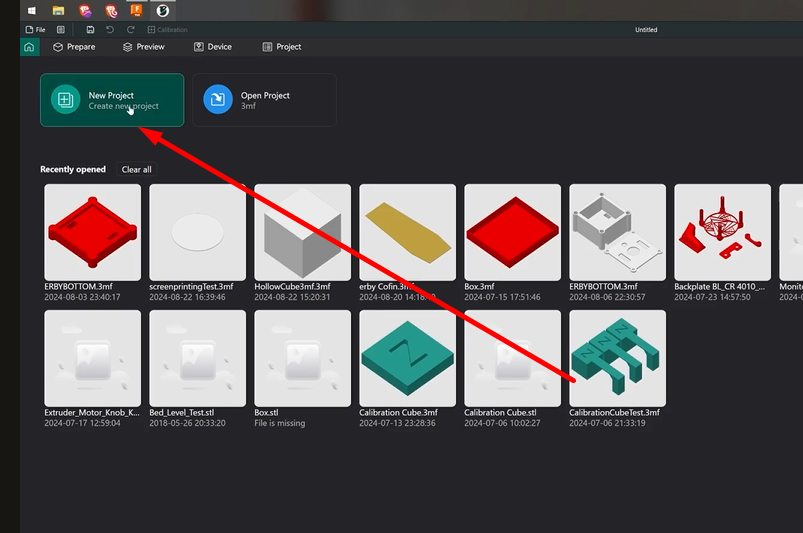Image resolution: width=803 pixels, height=533 pixels.
Task: Click the HollowCube3mf.3mf file name
Action: (x=292, y=287)
